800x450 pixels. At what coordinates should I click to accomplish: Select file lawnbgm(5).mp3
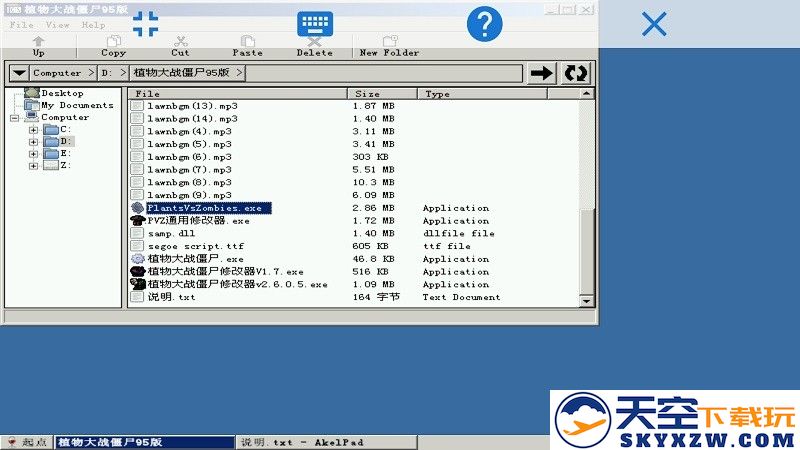click(189, 144)
